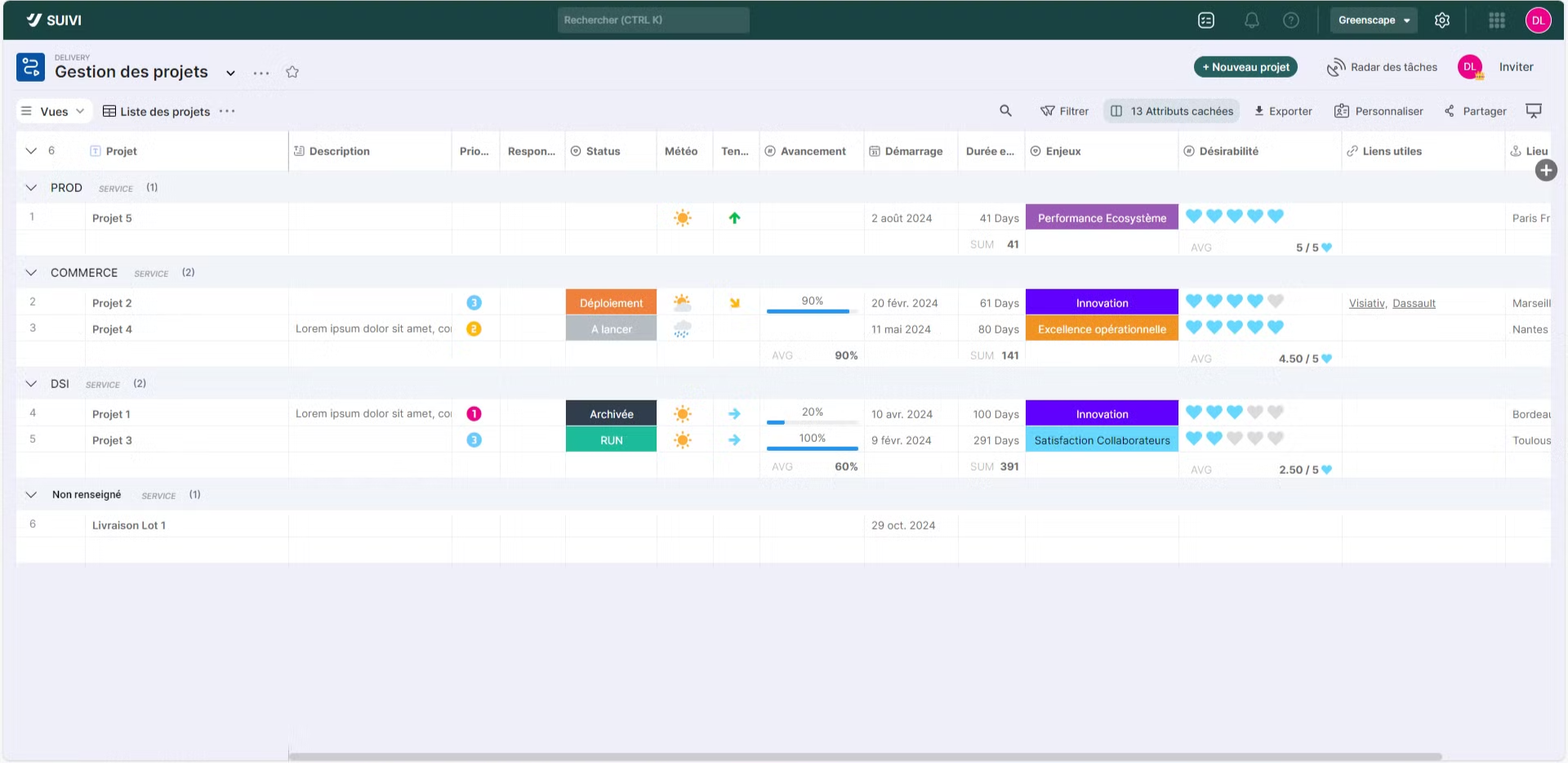Image resolution: width=1568 pixels, height=763 pixels.
Task: Click the Projet 2 progress bar at 90%
Action: [x=812, y=310]
